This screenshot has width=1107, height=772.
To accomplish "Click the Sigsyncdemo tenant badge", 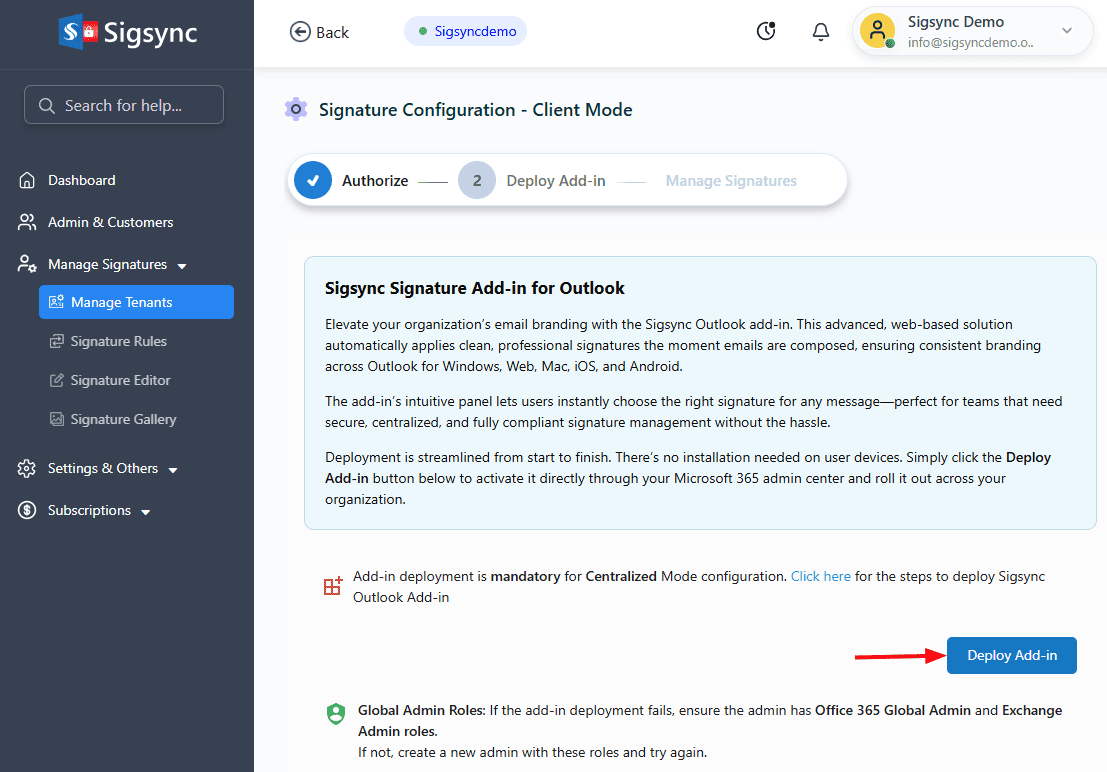I will click(x=465, y=31).
